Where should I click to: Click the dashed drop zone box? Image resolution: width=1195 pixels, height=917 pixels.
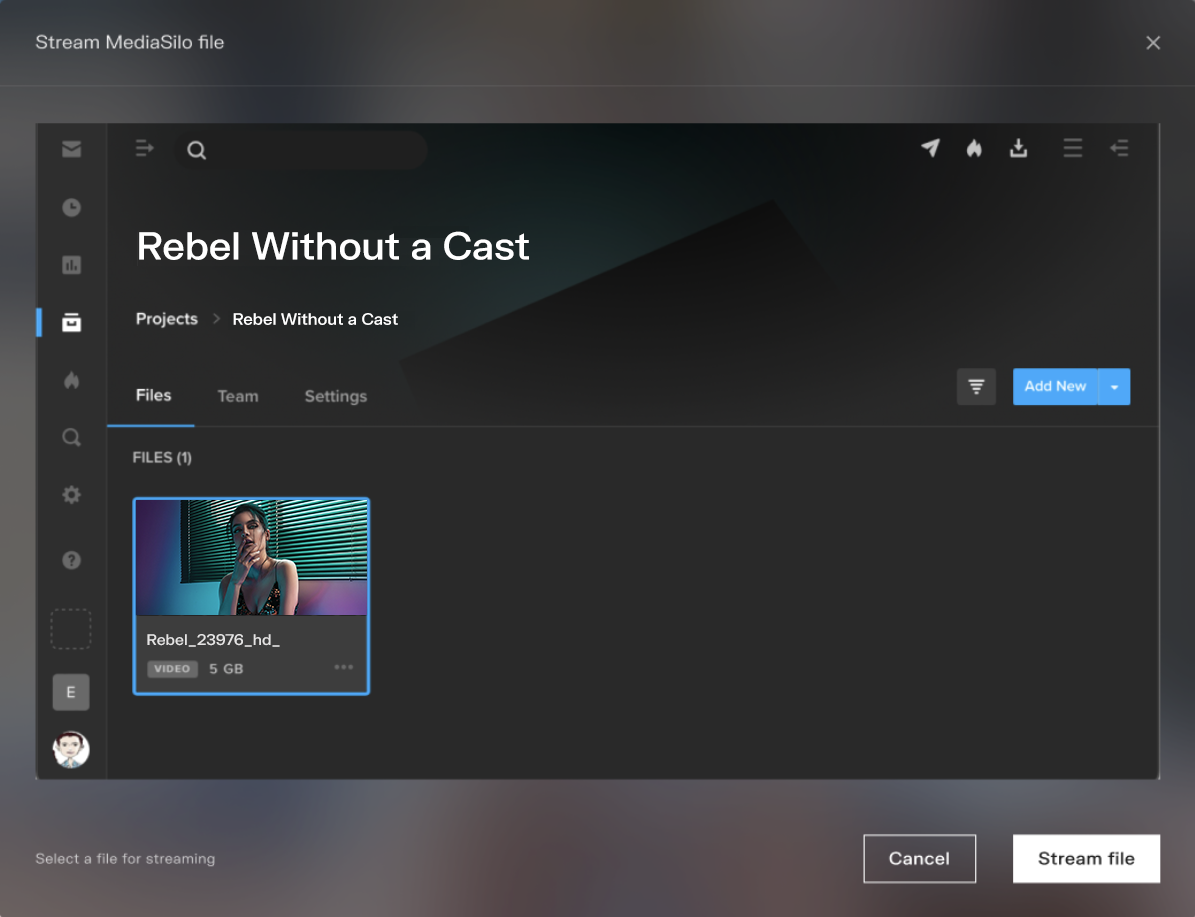(x=71, y=629)
